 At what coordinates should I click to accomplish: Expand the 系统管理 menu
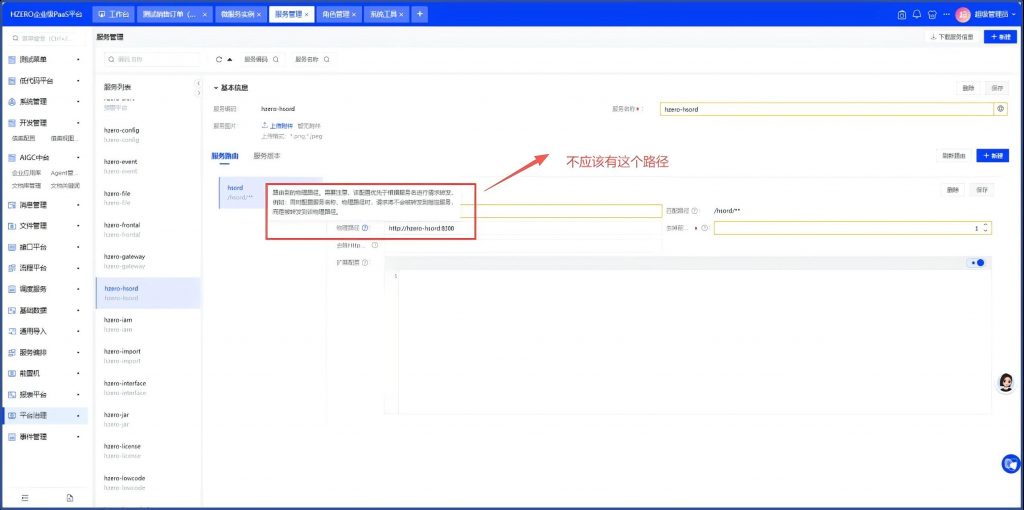tap(44, 101)
